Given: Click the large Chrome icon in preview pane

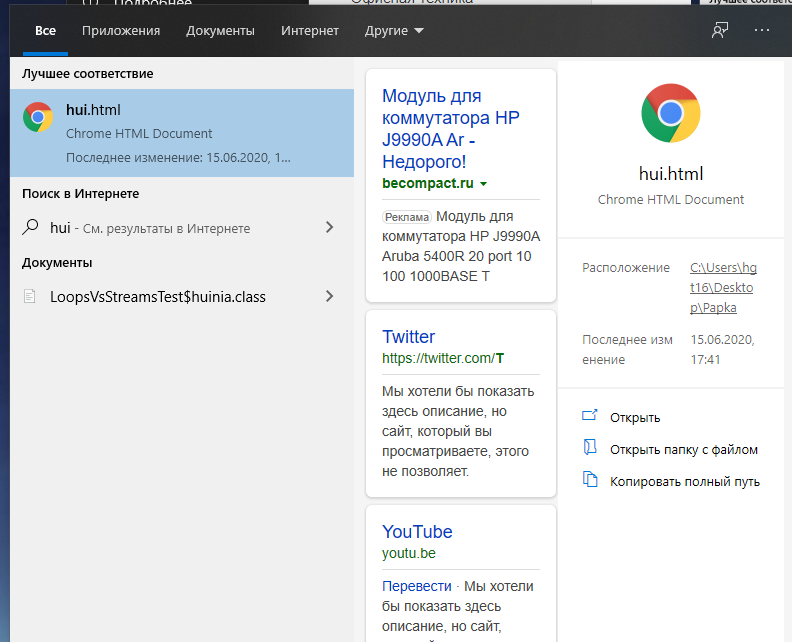Looking at the screenshot, I should point(670,113).
